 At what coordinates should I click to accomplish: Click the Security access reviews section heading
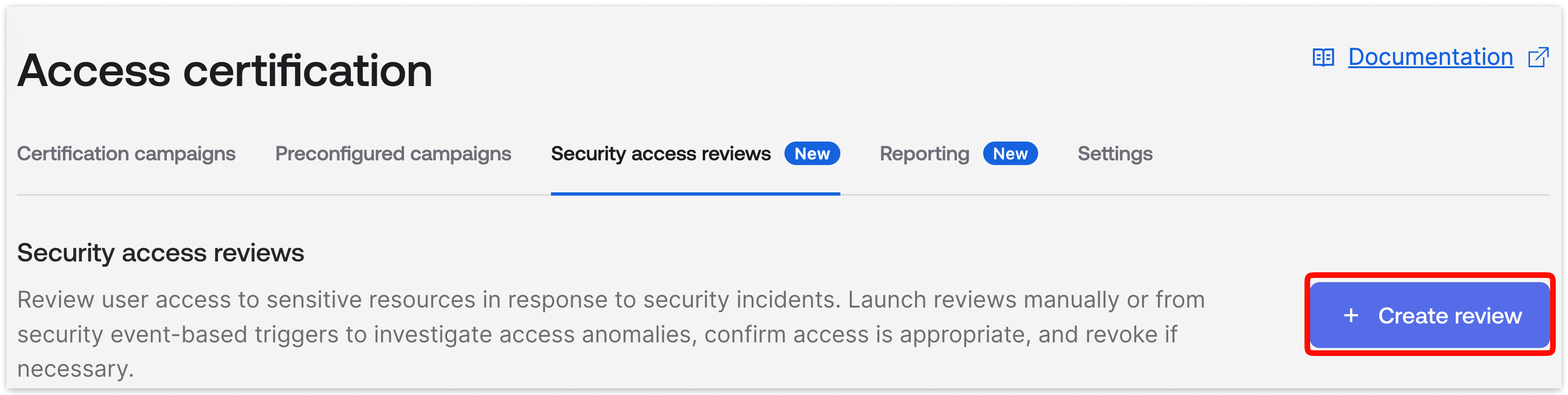coord(161,252)
